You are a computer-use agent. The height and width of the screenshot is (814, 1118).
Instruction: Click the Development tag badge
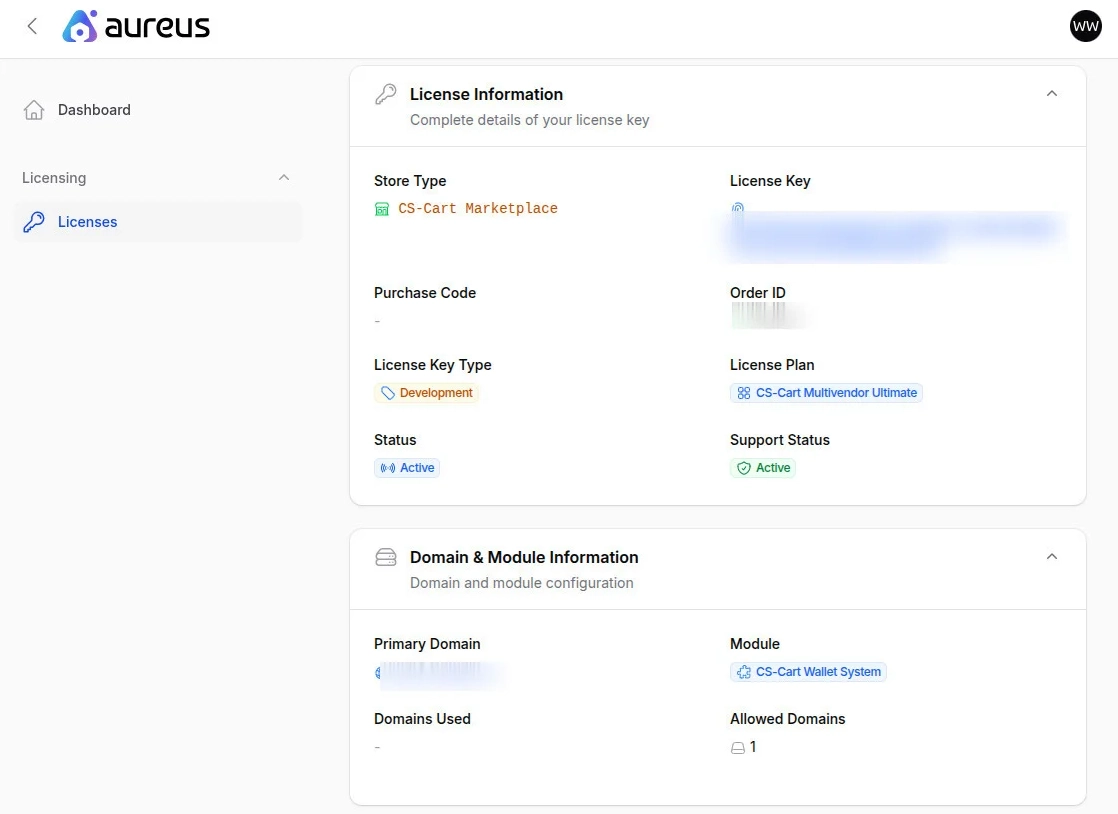pos(426,392)
